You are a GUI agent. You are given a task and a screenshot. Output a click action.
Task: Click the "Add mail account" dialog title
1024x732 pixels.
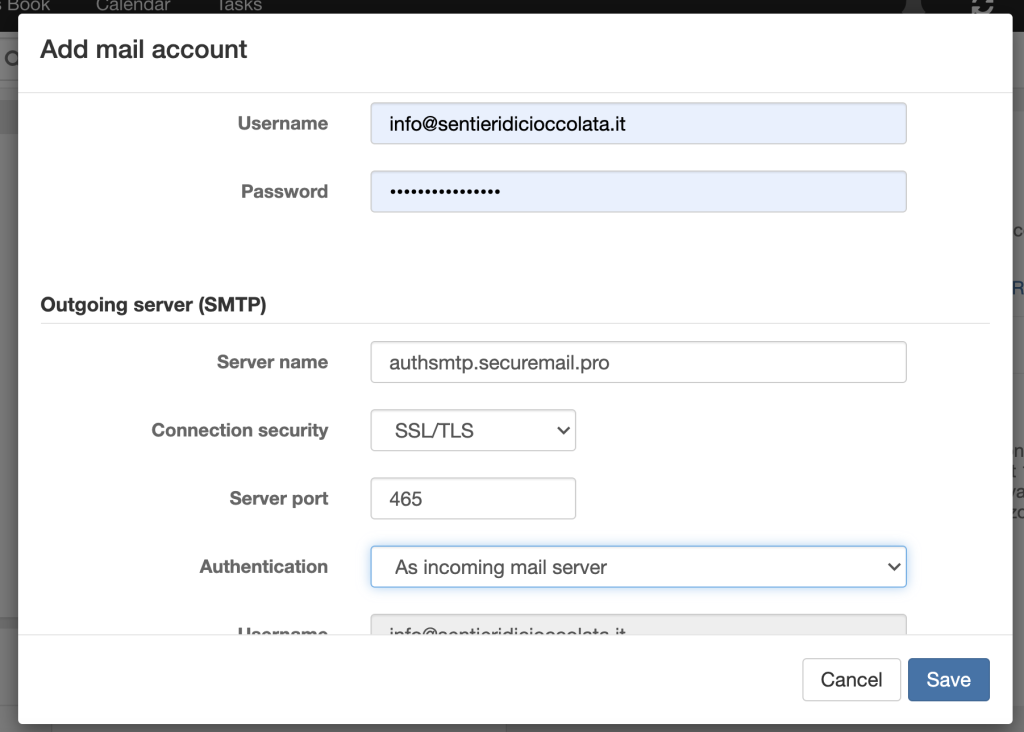144,50
